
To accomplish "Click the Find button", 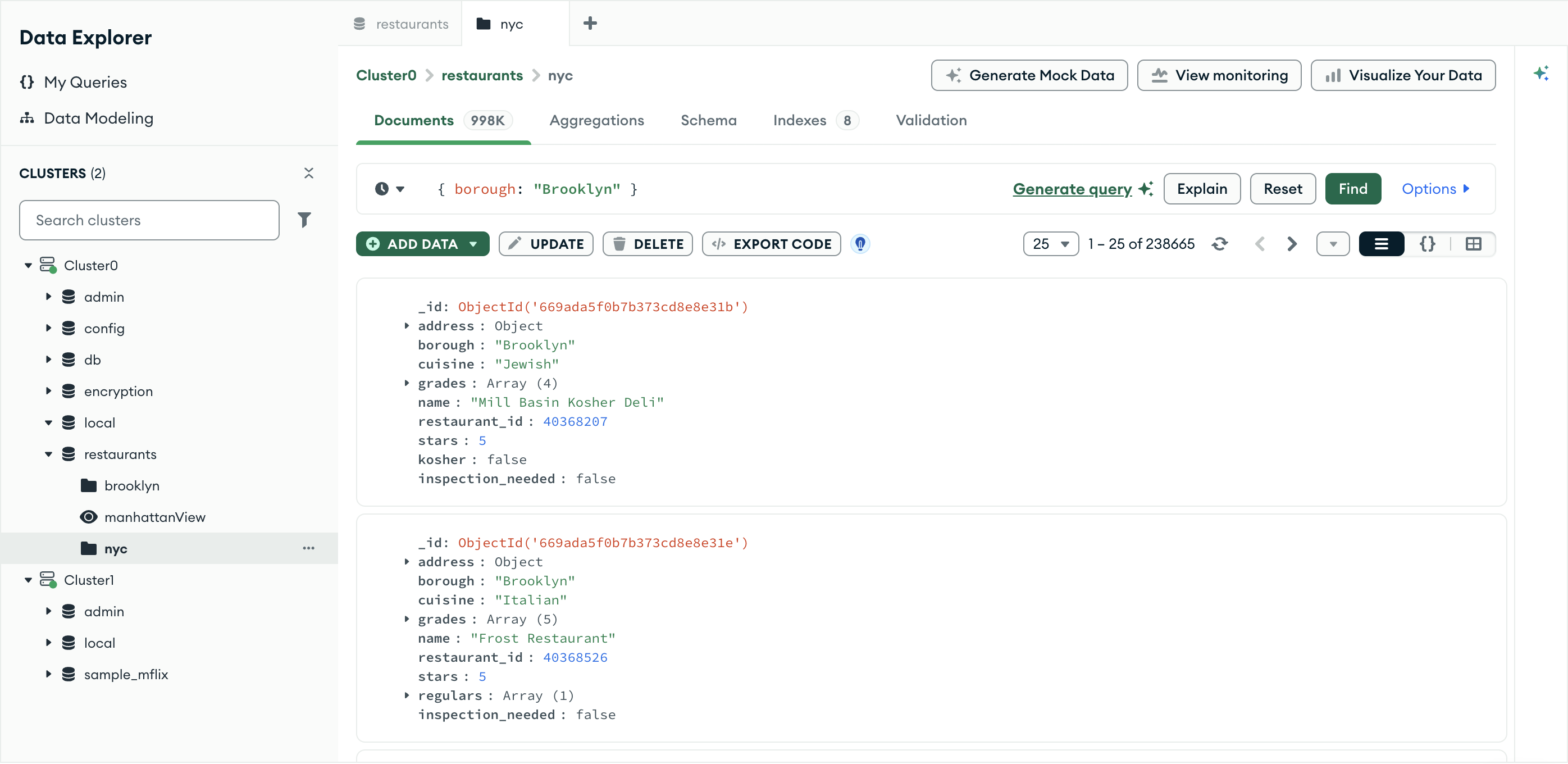I will 1352,189.
